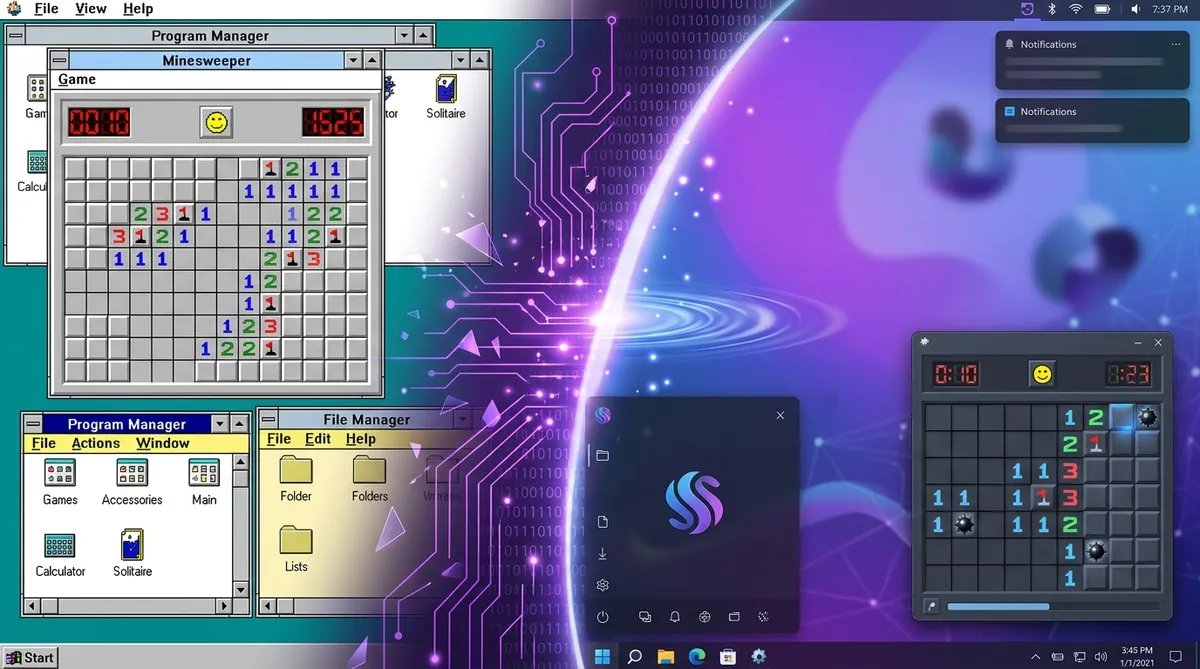Close the dark launcher panel with X

pyautogui.click(x=781, y=415)
